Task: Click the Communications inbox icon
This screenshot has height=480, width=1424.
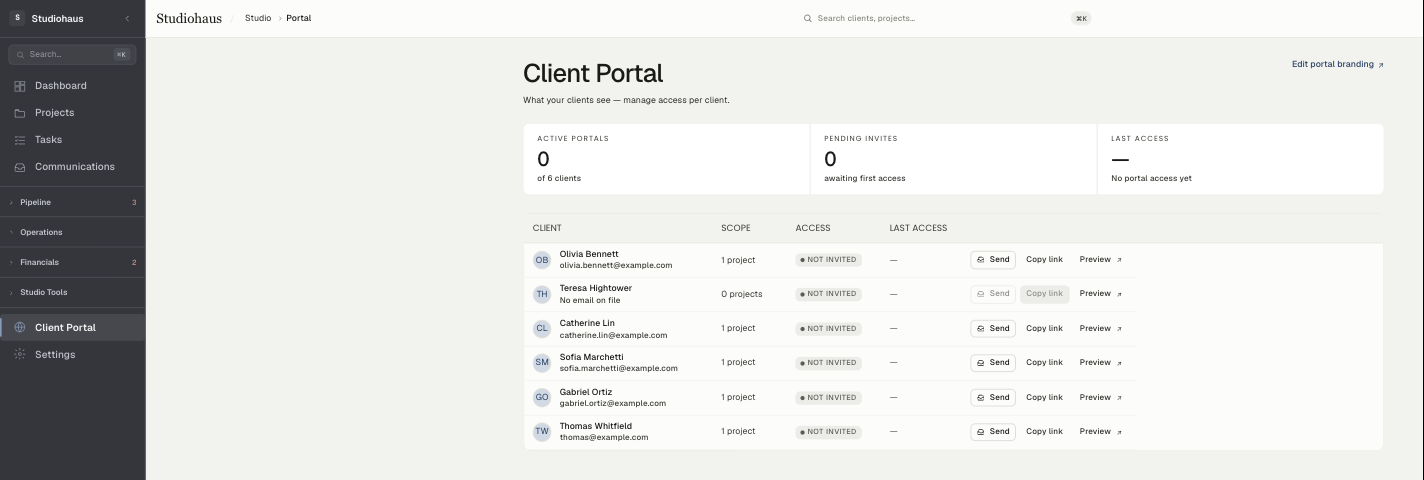Action: pyautogui.click(x=20, y=167)
